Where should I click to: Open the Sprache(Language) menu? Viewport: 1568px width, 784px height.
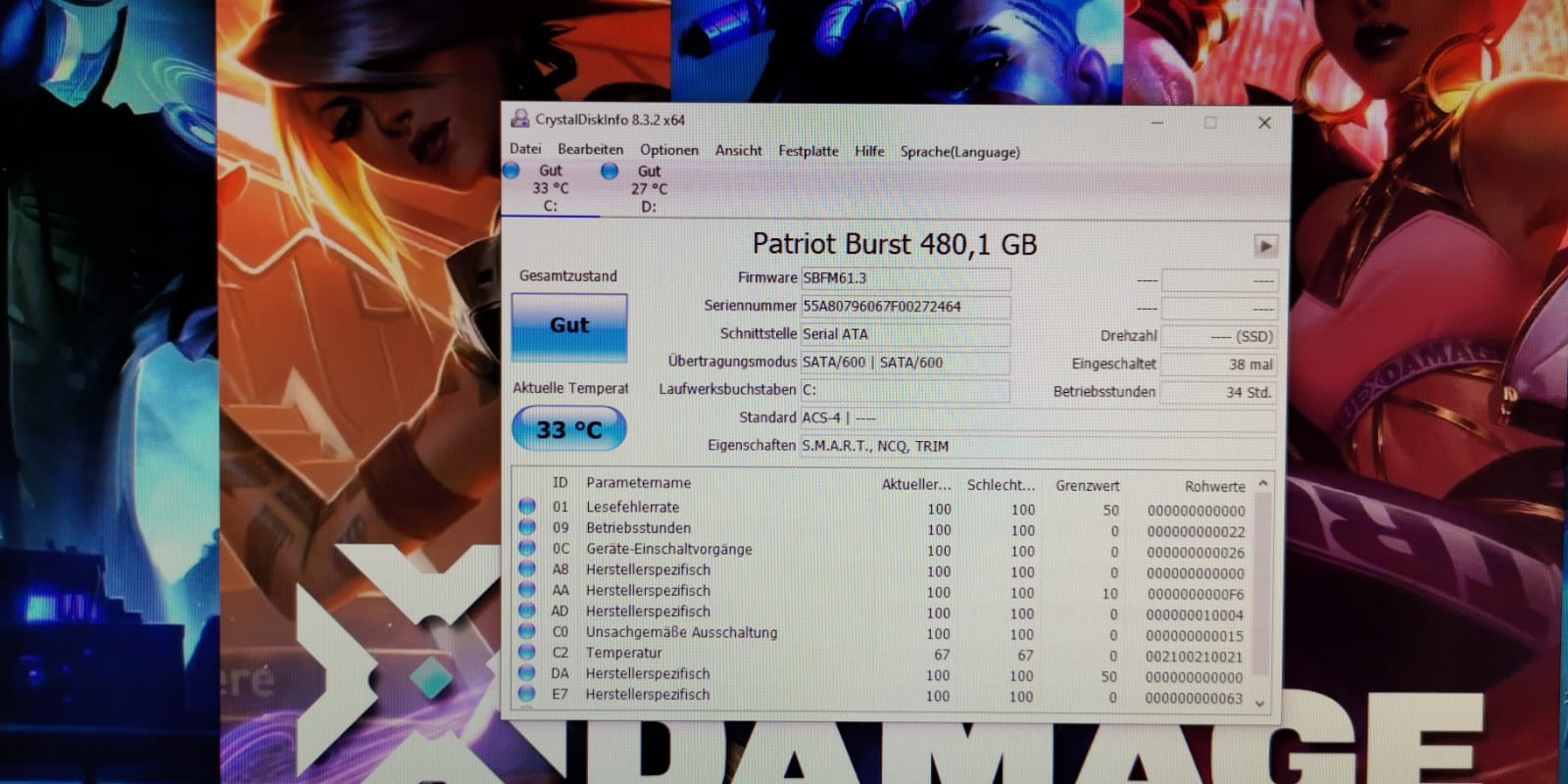[959, 152]
